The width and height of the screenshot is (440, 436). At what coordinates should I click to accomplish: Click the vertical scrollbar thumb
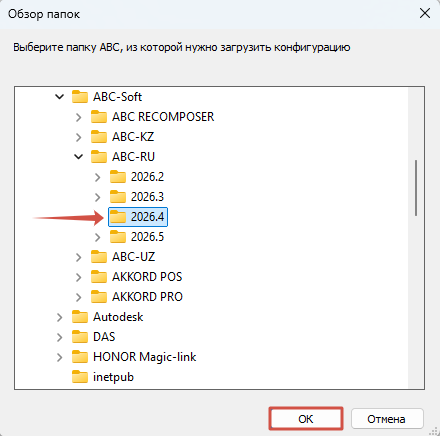click(416, 188)
